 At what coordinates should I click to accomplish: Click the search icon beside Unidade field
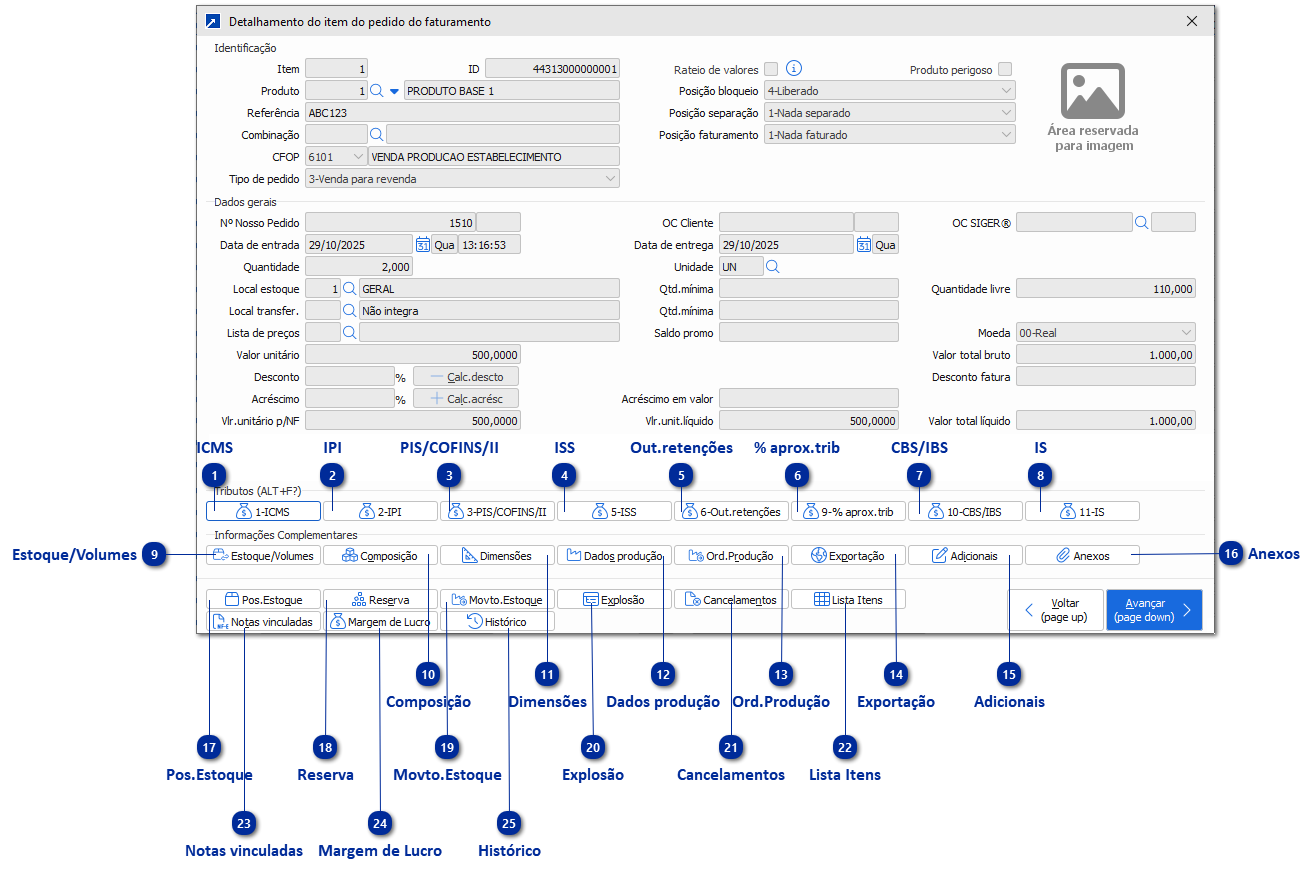(x=772, y=267)
